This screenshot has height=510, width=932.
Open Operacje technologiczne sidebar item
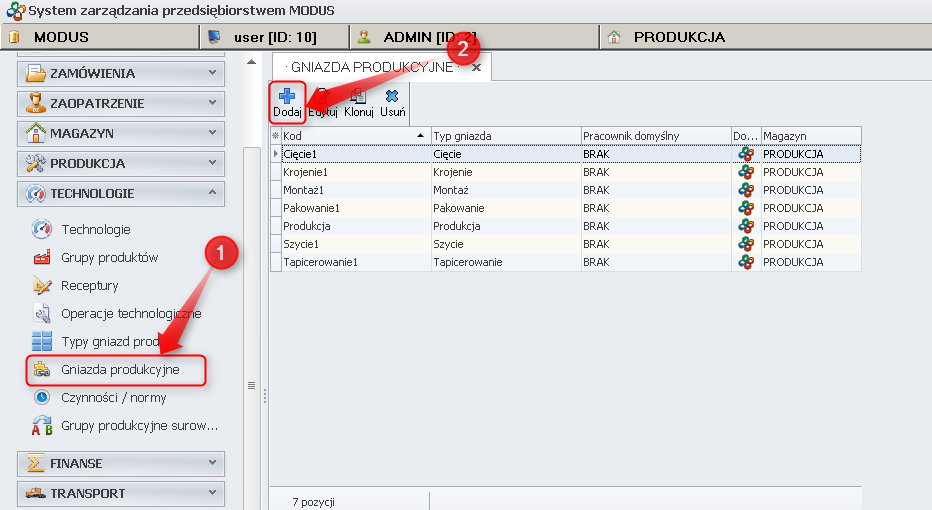click(x=130, y=313)
